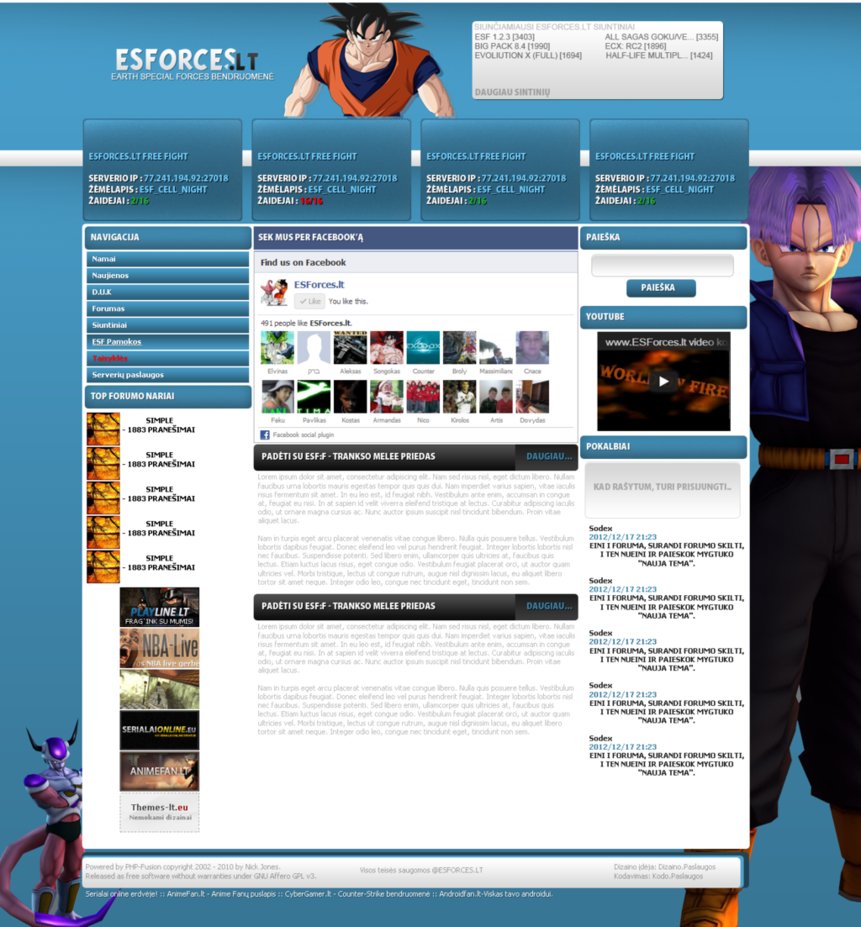This screenshot has width=861, height=927.
Task: Open Cnace's Facebook avatar
Action: 532,348
